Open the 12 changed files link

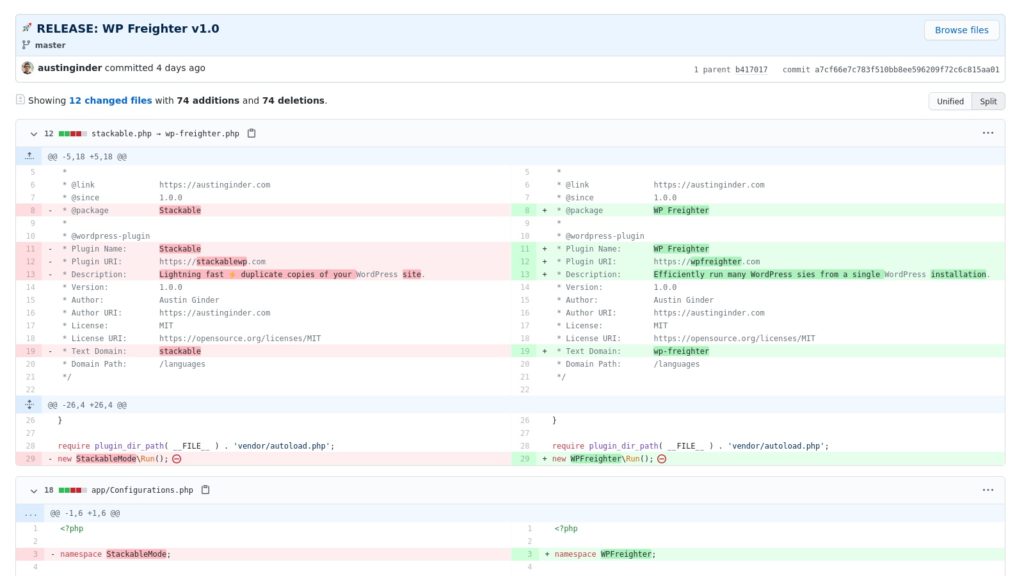tap(110, 101)
